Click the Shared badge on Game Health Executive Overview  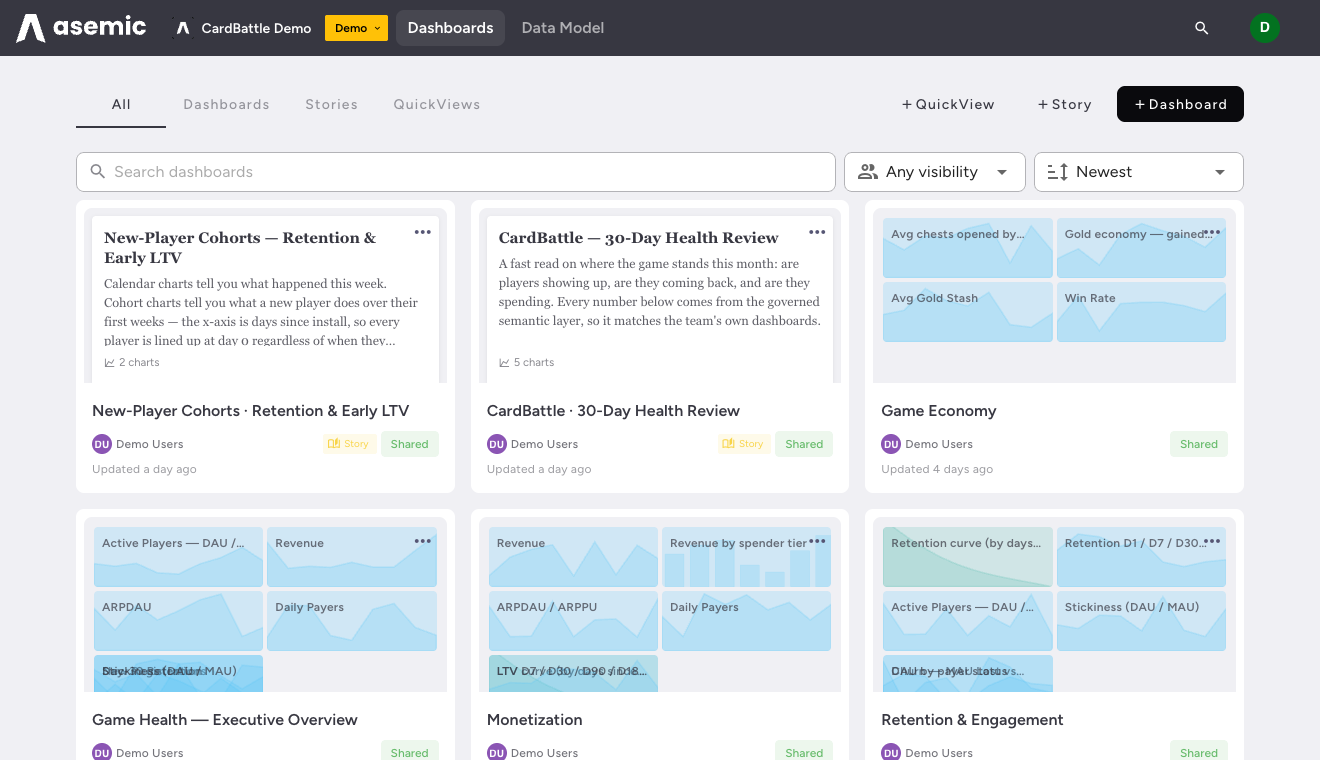(410, 752)
